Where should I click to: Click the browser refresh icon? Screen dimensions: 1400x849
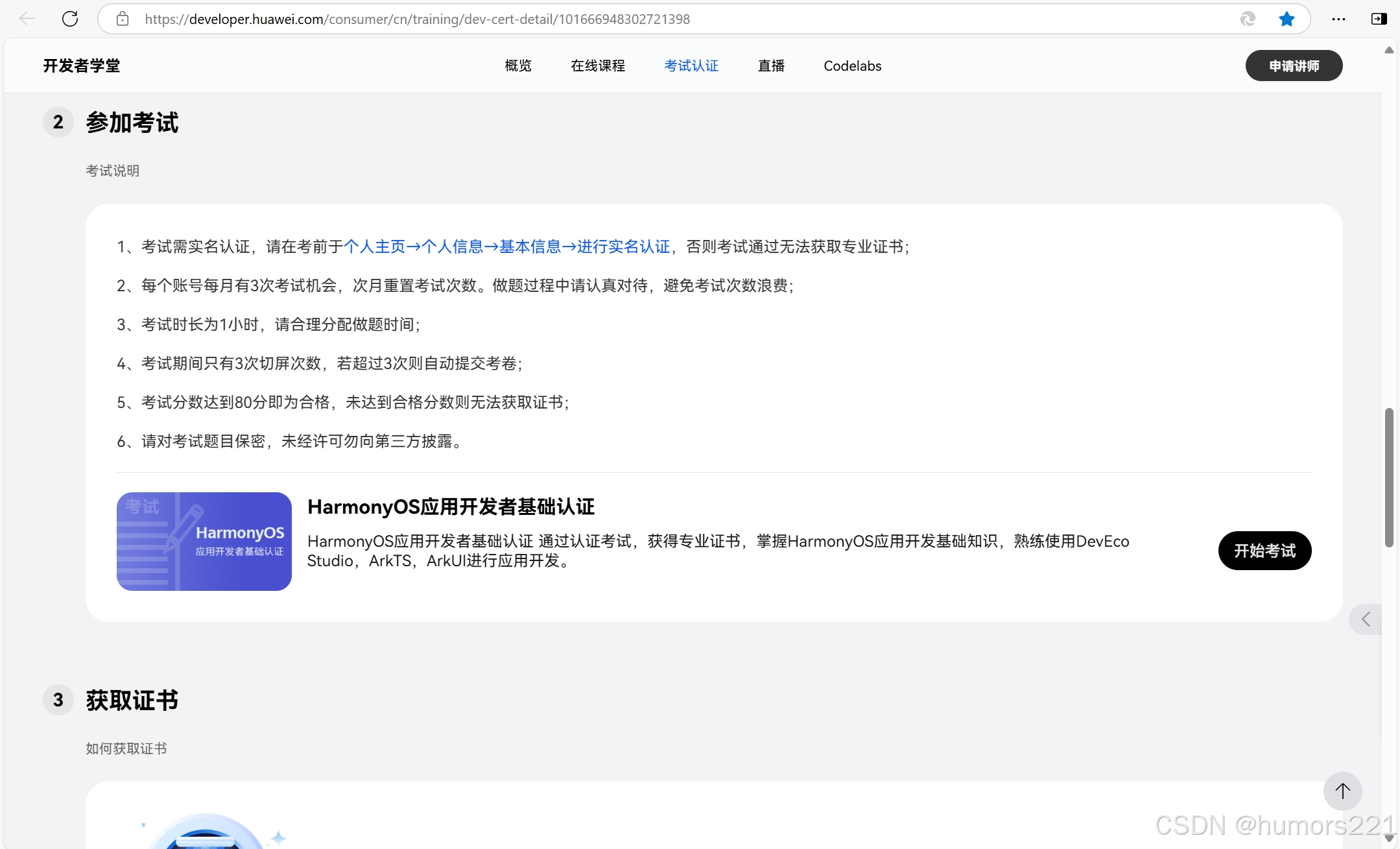click(70, 19)
